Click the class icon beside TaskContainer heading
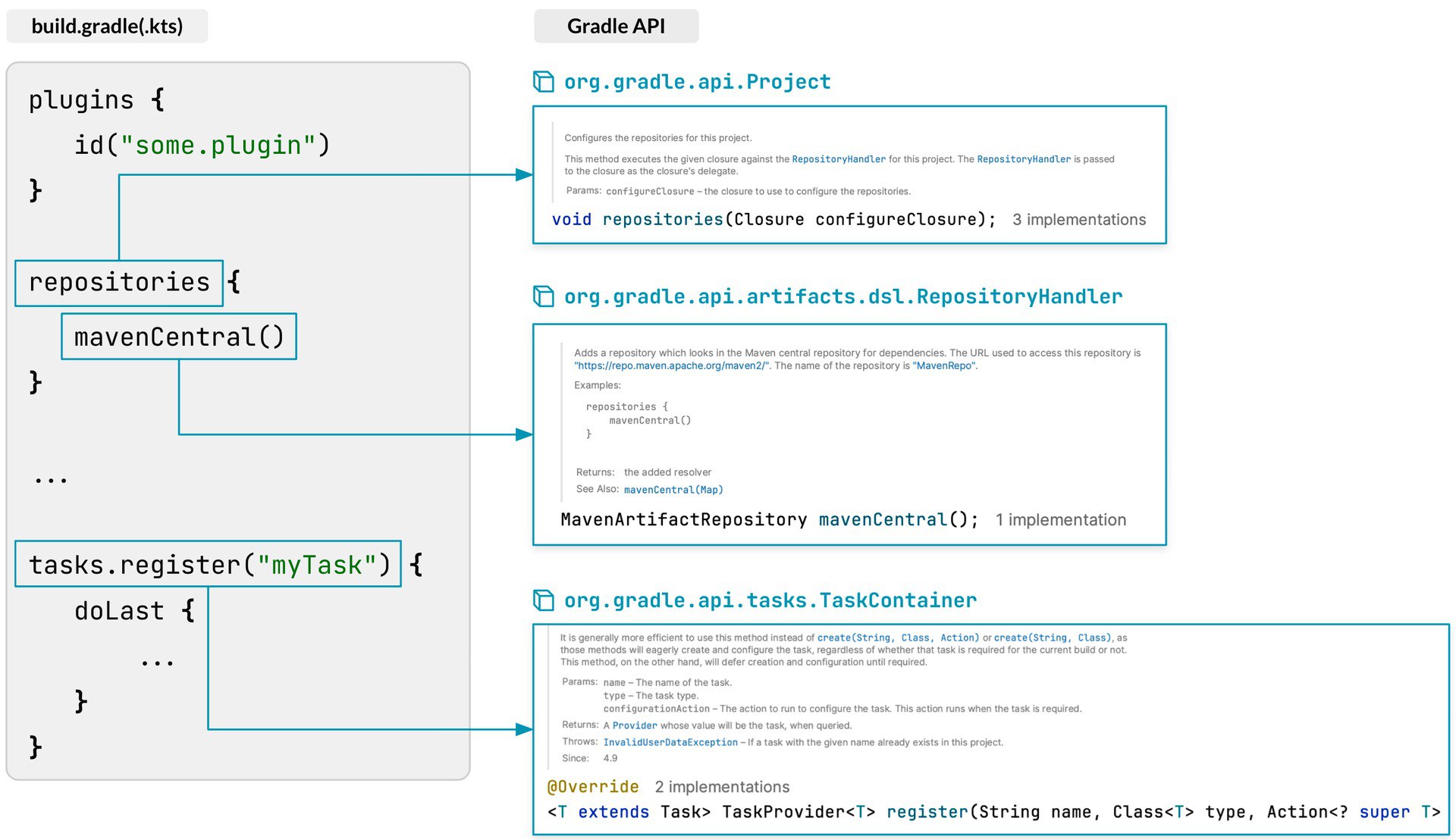Image resolution: width=1456 pixels, height=840 pixels. click(544, 600)
